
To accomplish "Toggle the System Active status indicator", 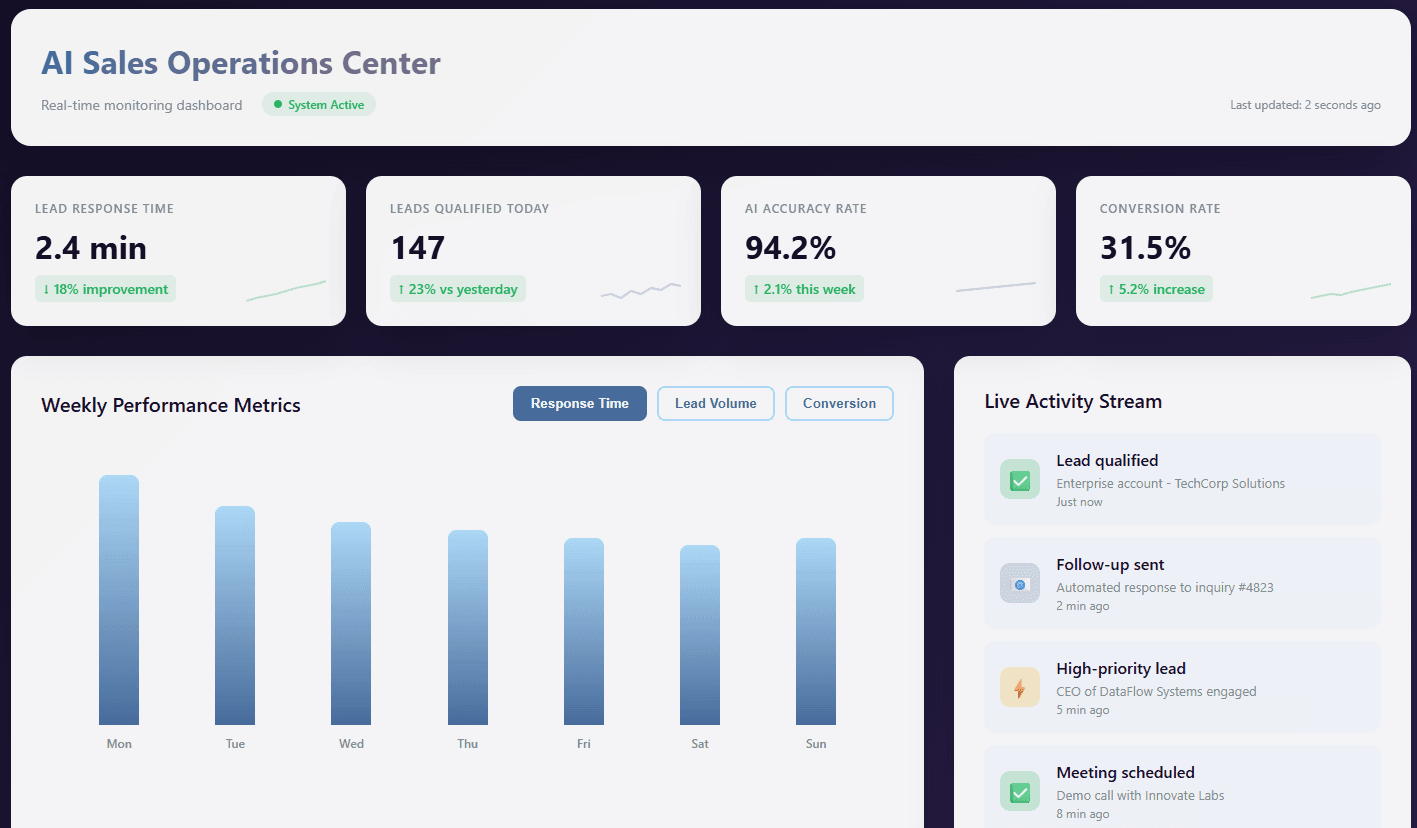I will pyautogui.click(x=318, y=103).
